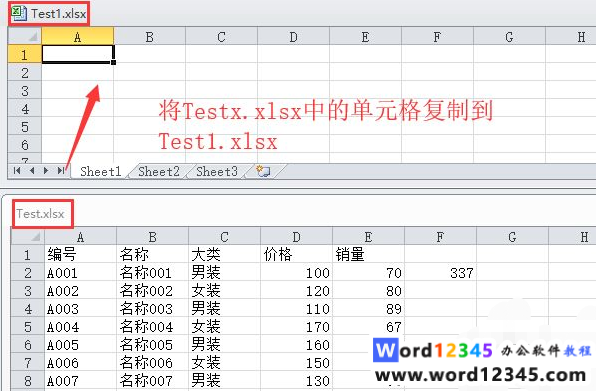Image resolution: width=596 pixels, height=391 pixels.
Task: Click the Test1.xlsx window title
Action: click(59, 14)
